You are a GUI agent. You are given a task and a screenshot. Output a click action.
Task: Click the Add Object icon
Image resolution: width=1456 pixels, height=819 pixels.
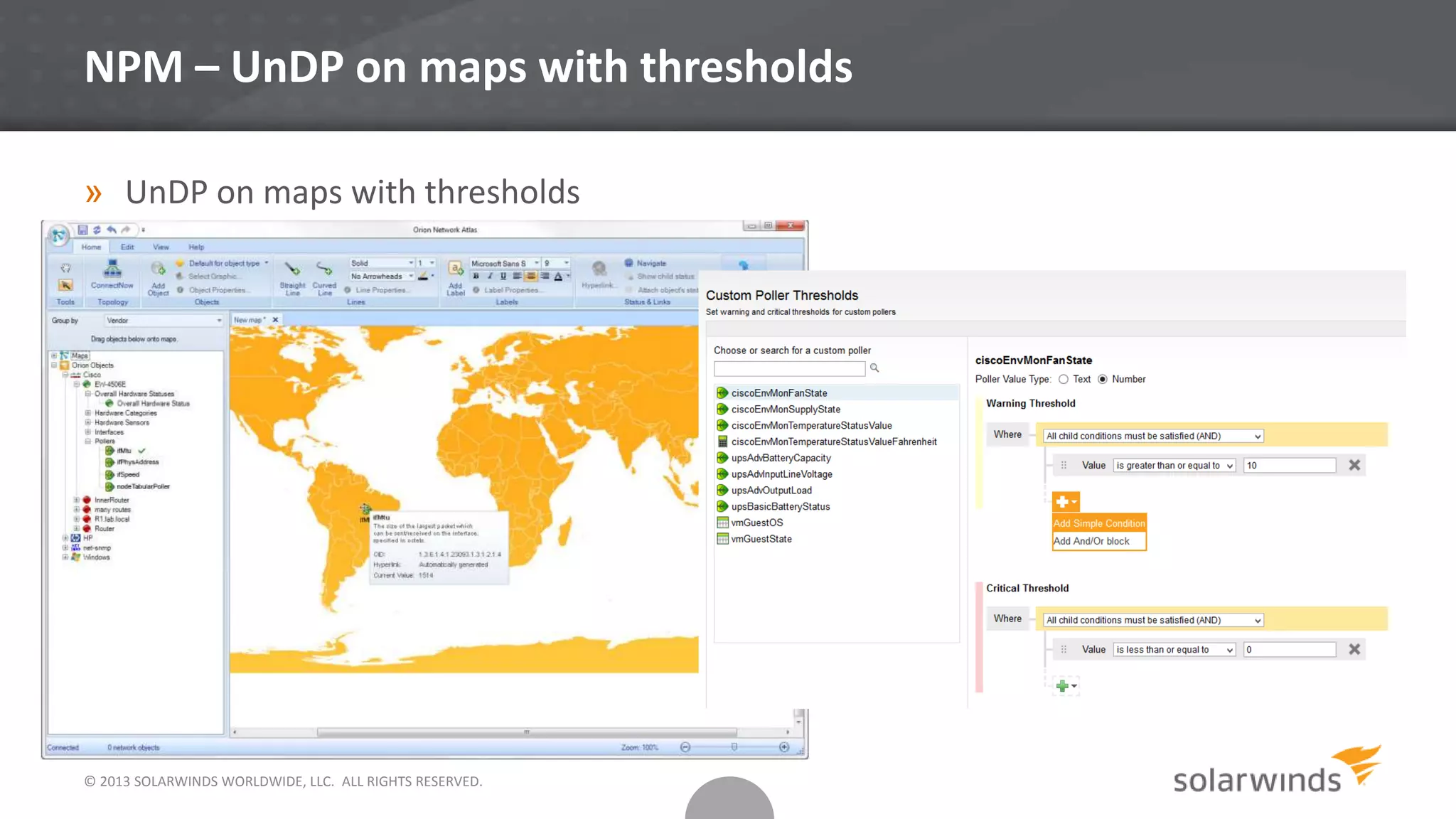click(158, 269)
